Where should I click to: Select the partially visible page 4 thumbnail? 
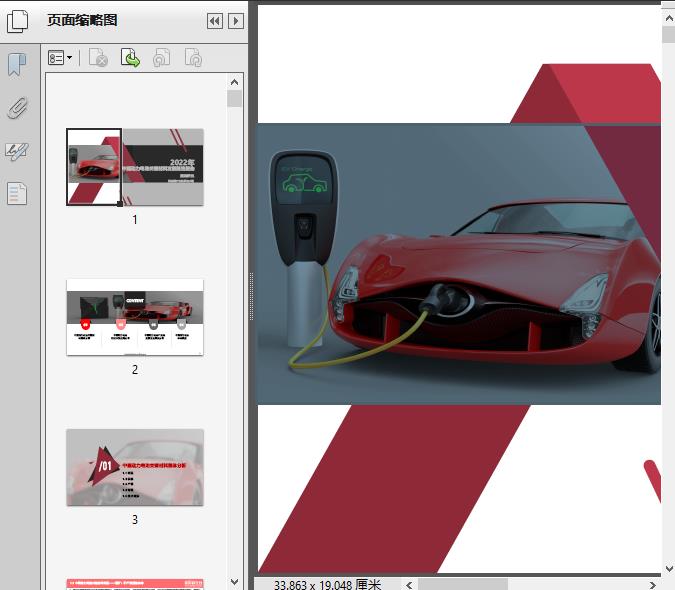(x=135, y=584)
